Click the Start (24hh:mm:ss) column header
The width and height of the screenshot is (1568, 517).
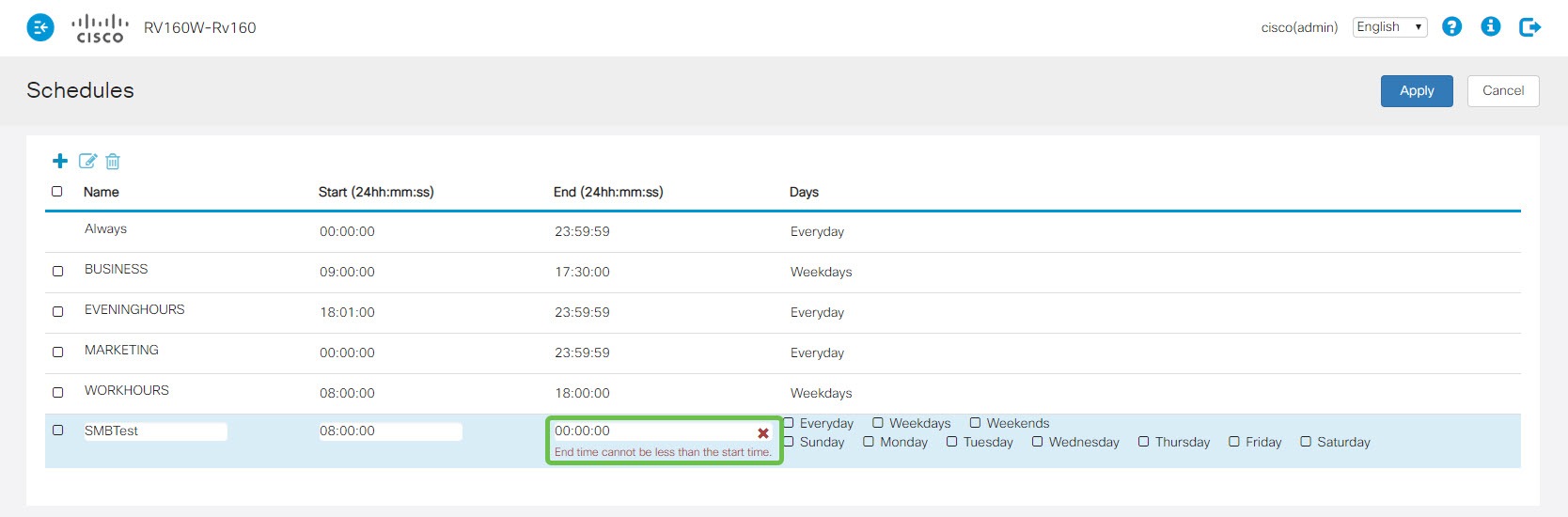click(376, 192)
